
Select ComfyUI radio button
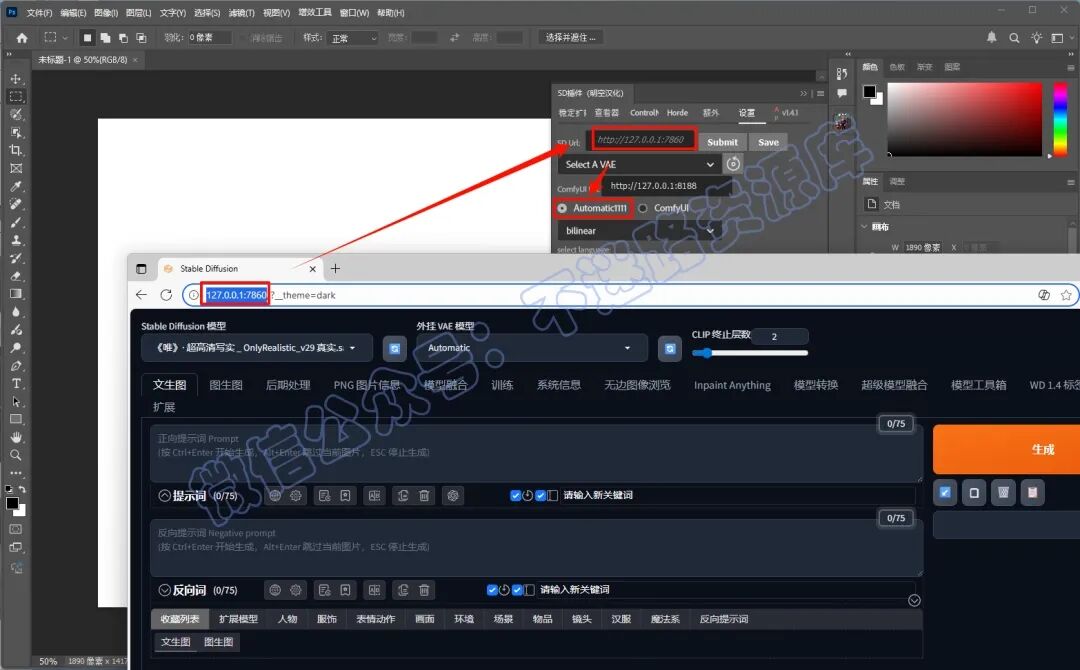(x=643, y=208)
